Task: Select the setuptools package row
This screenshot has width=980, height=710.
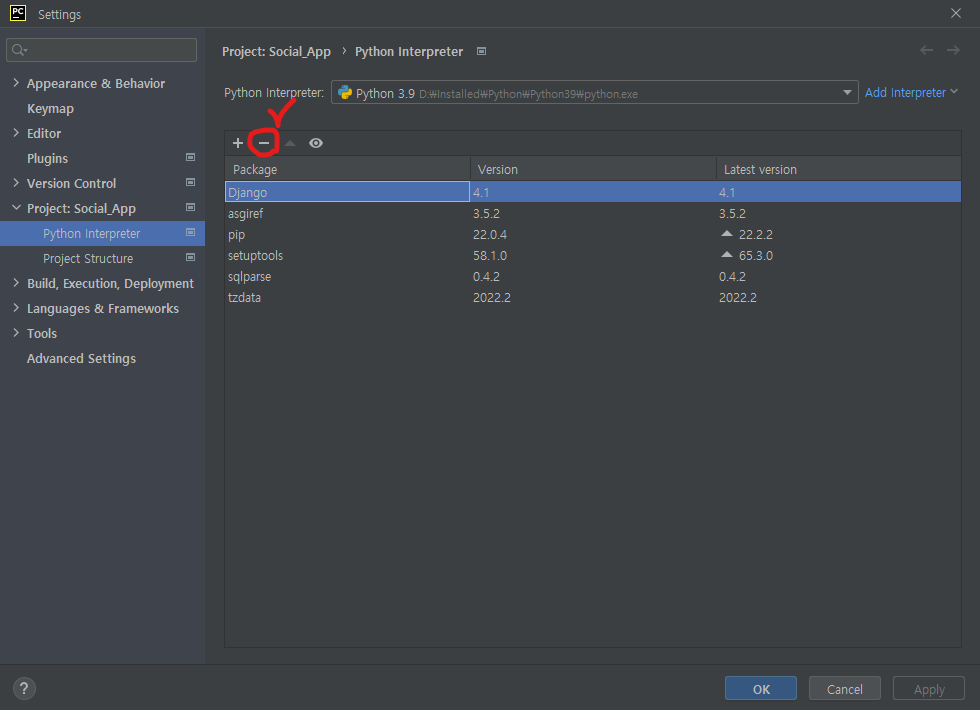Action: (592, 255)
